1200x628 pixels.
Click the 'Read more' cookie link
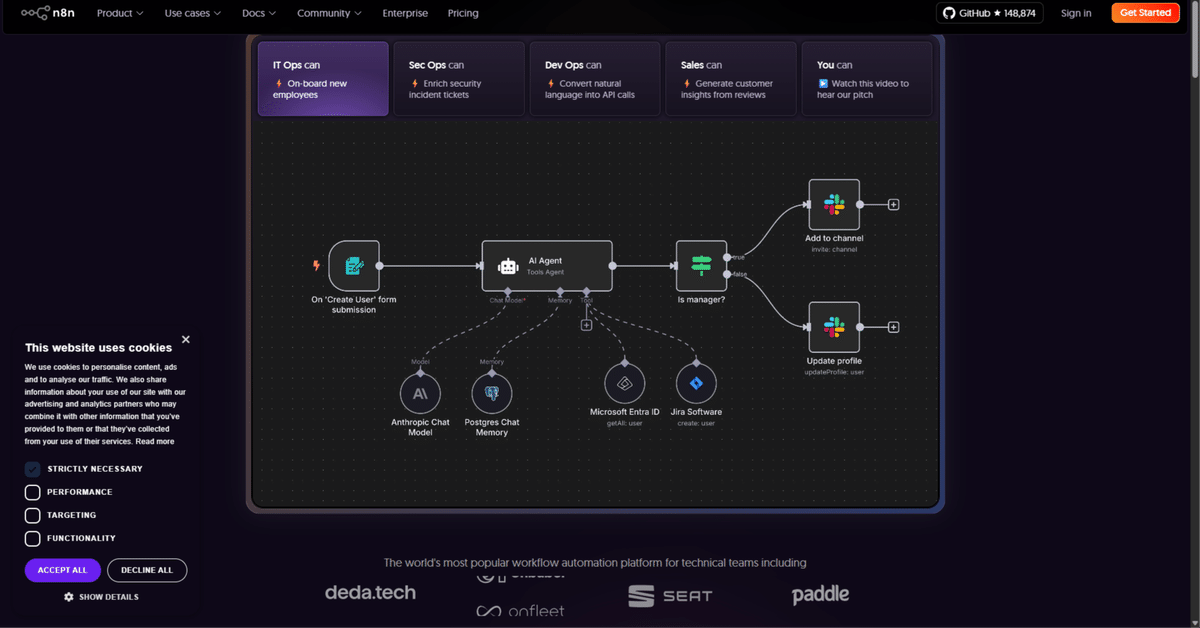(x=155, y=441)
